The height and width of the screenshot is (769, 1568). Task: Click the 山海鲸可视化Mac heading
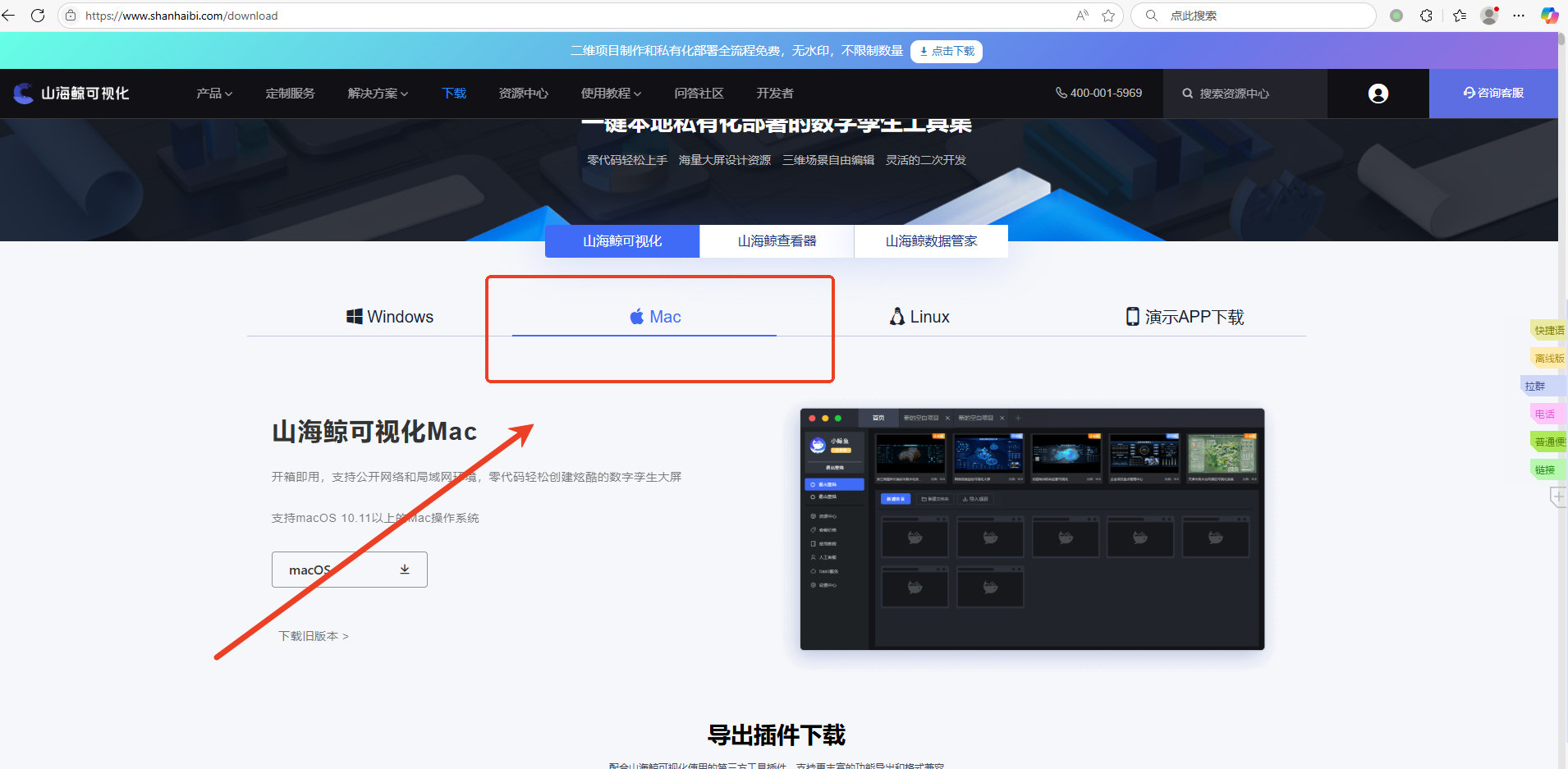point(374,432)
